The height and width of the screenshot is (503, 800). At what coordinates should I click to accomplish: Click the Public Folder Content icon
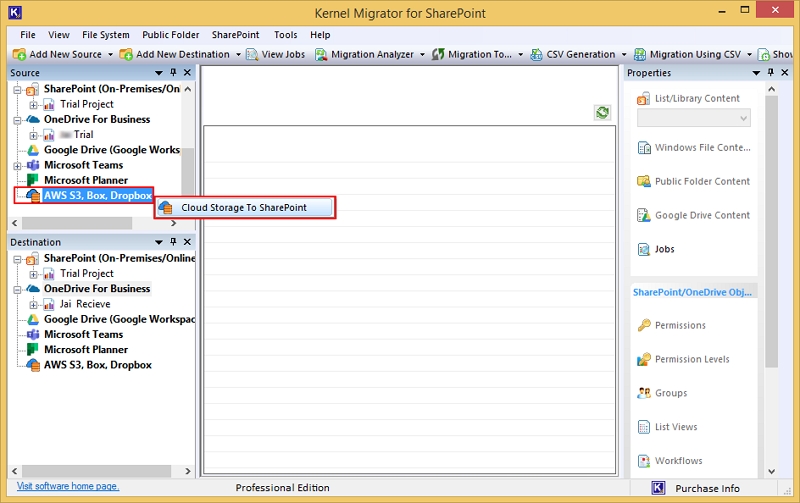[x=644, y=182]
